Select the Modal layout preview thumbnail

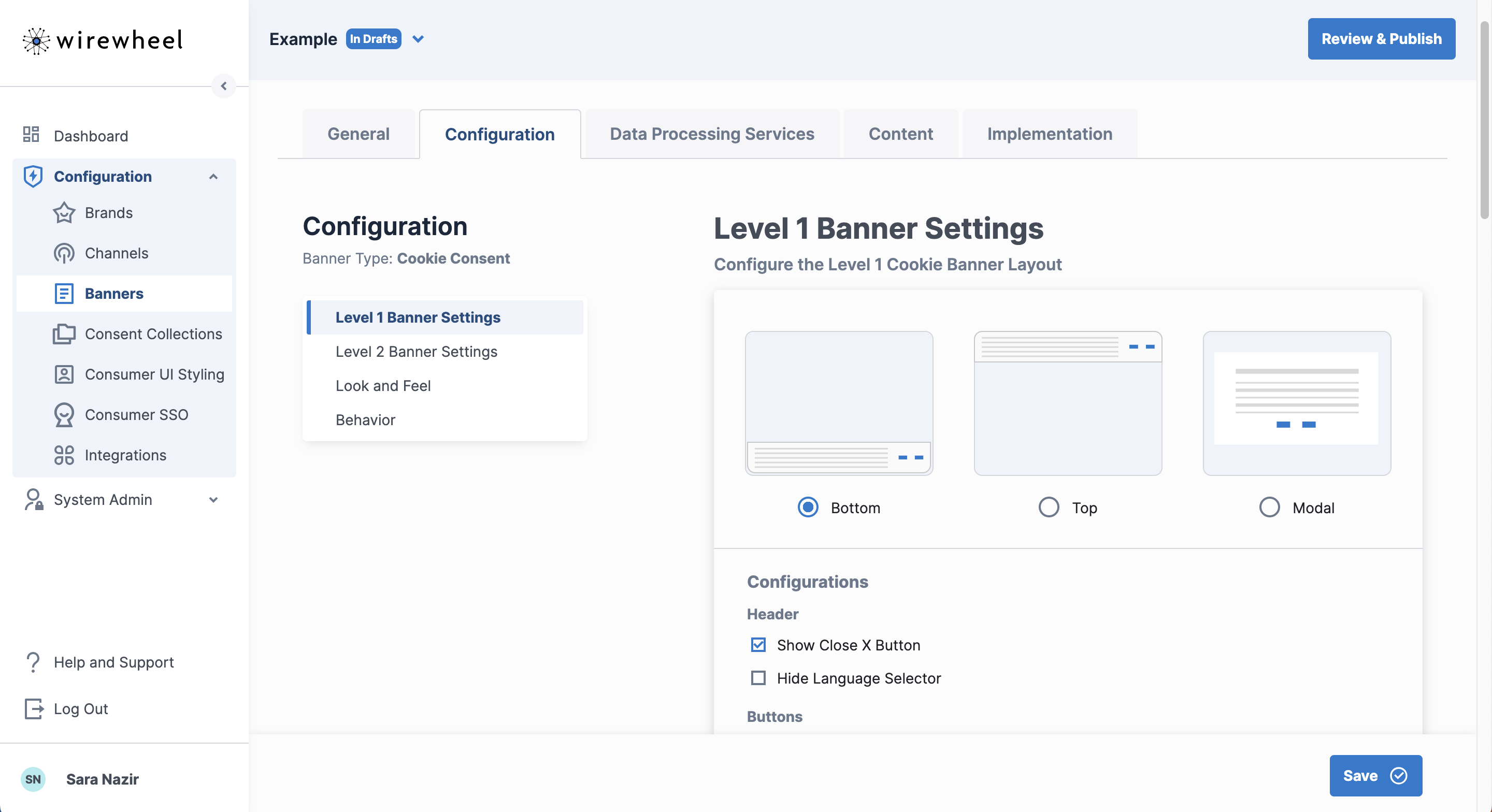click(1296, 403)
